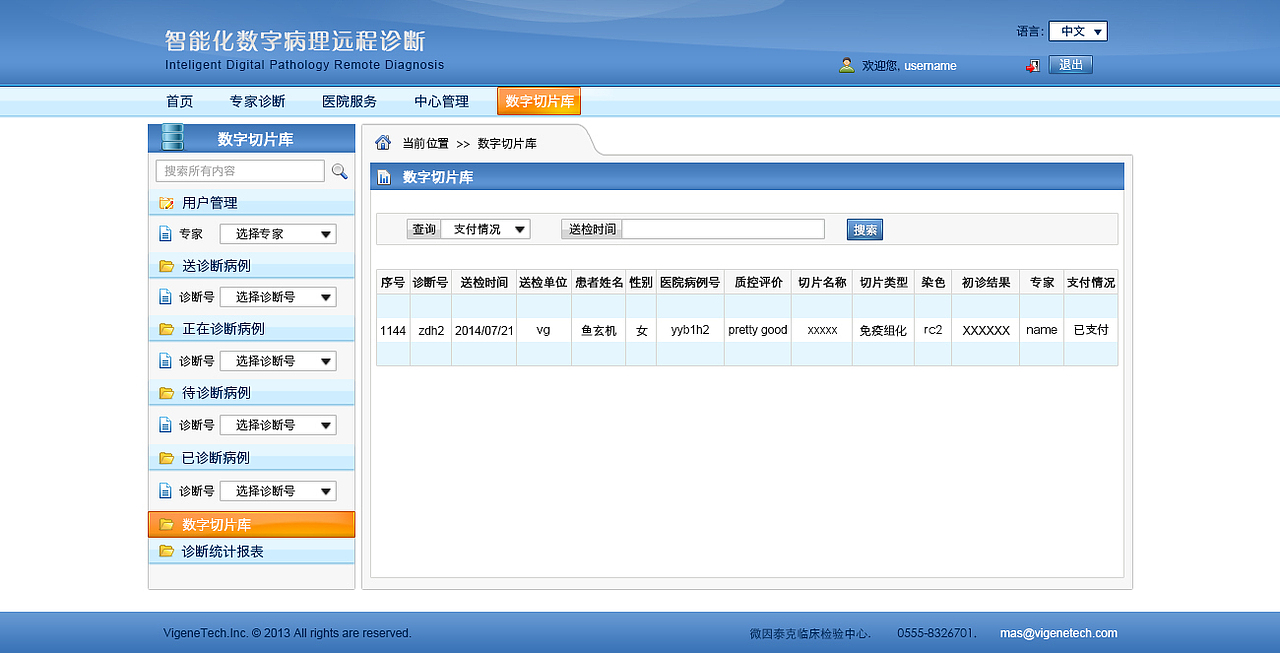Click the home icon in breadcrumb
Image resolution: width=1280 pixels, height=653 pixels.
tap(383, 142)
